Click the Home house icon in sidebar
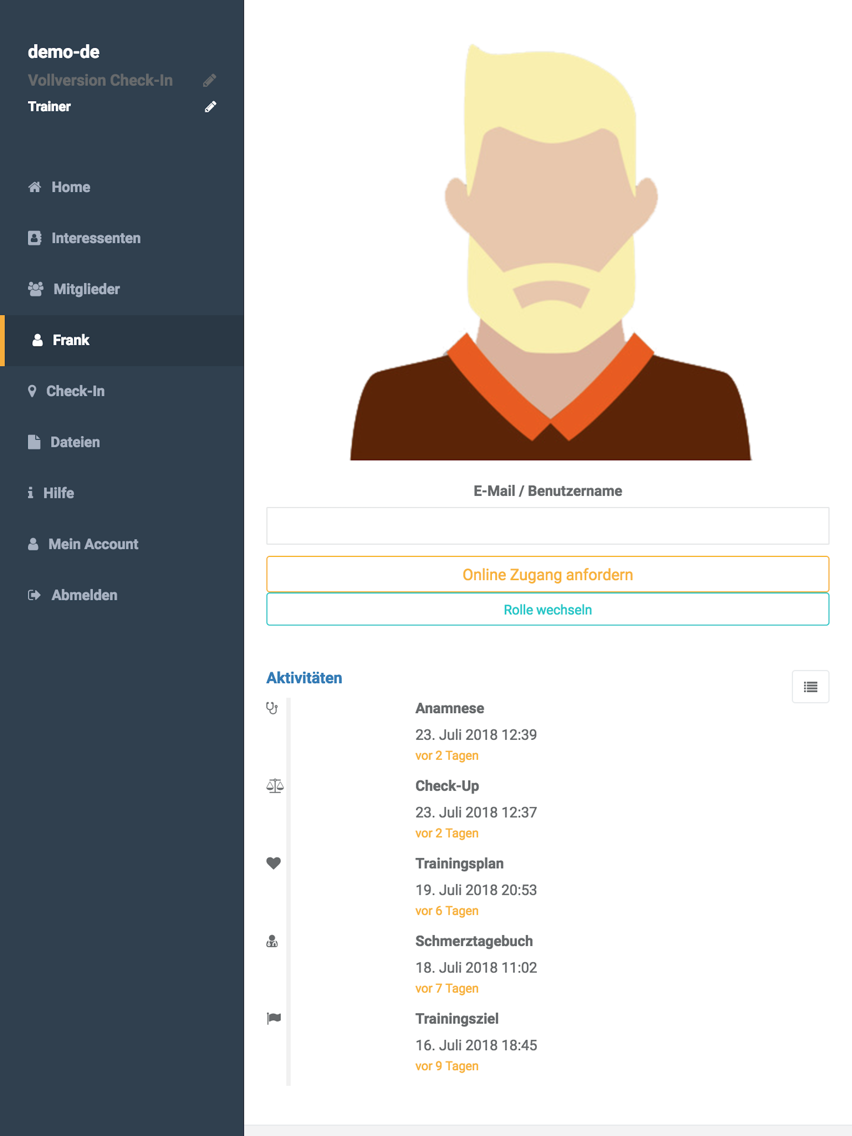The width and height of the screenshot is (852, 1136). [x=34, y=187]
